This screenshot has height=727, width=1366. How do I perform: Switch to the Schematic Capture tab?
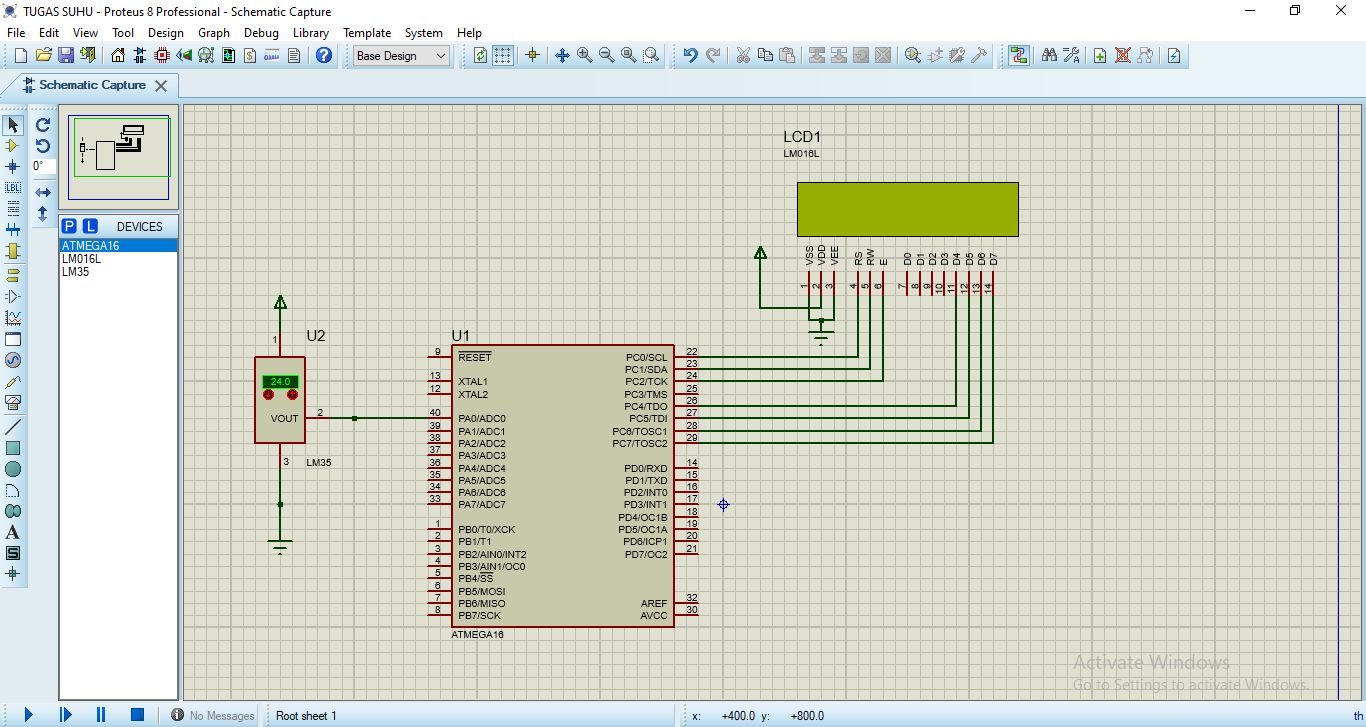pos(92,85)
